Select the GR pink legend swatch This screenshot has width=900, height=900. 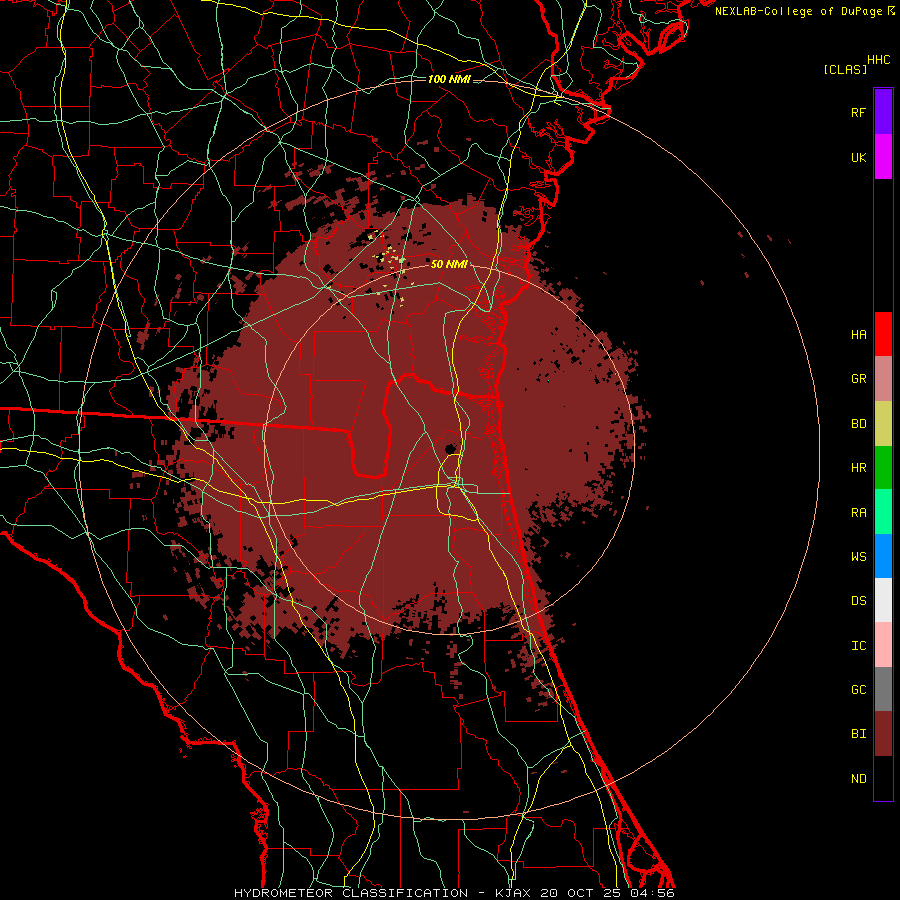point(883,379)
